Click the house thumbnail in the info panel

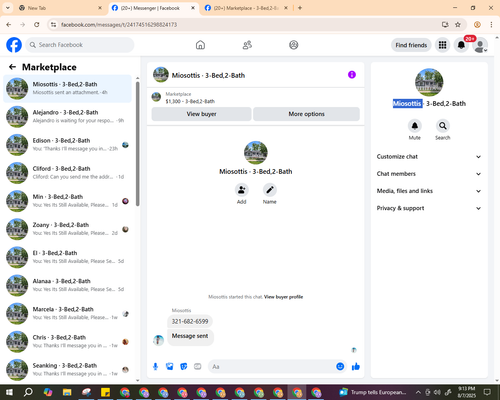(x=429, y=82)
